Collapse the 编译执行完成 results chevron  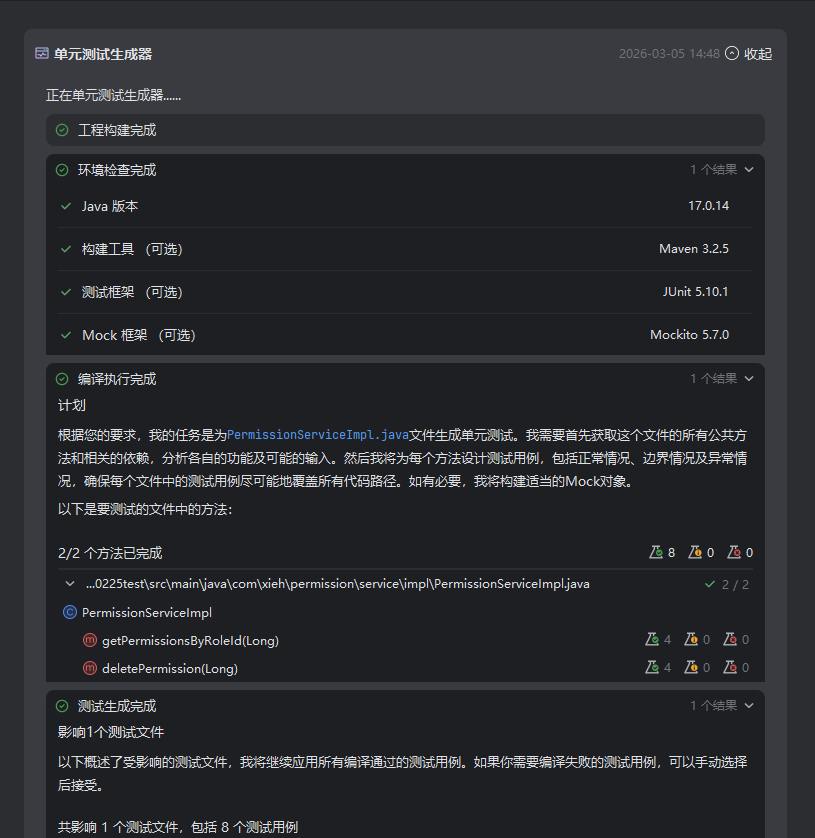coord(749,379)
